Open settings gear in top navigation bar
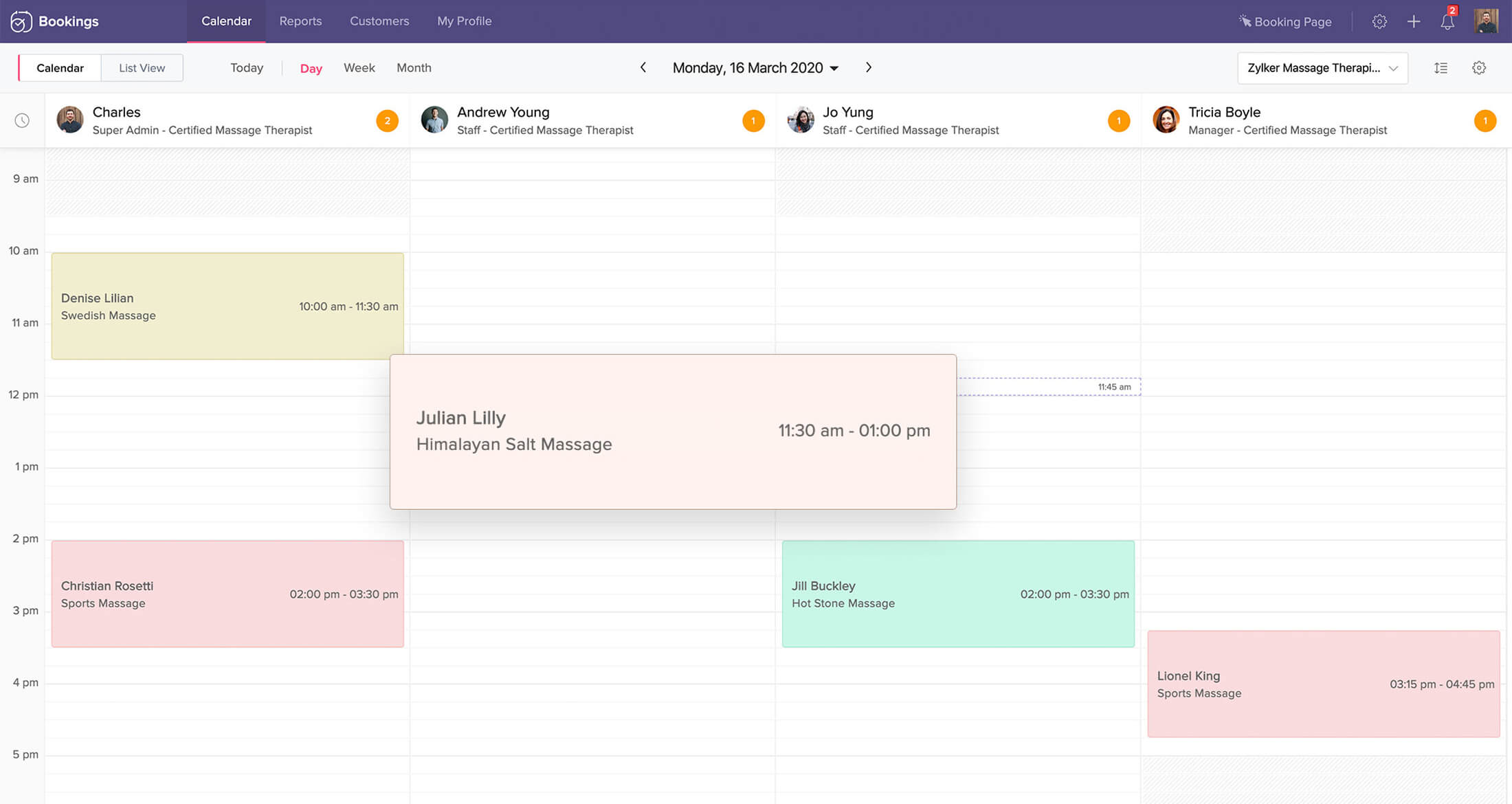Screen dimensions: 1512x804 pos(1379,21)
